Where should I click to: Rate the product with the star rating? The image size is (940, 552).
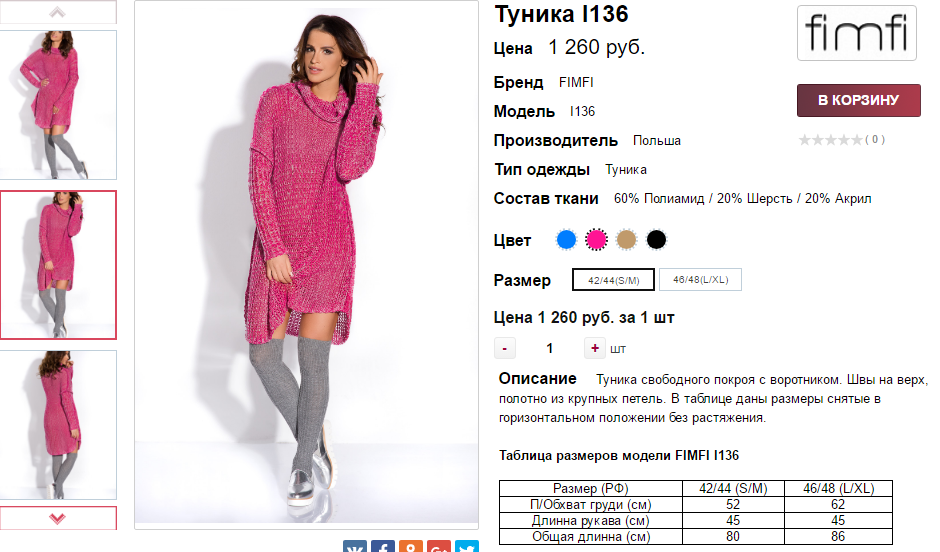click(x=831, y=140)
